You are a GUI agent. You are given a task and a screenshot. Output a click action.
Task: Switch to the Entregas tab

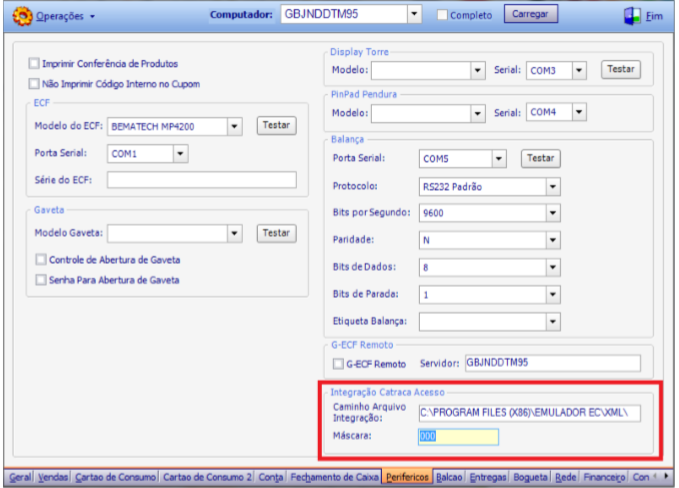click(x=488, y=477)
